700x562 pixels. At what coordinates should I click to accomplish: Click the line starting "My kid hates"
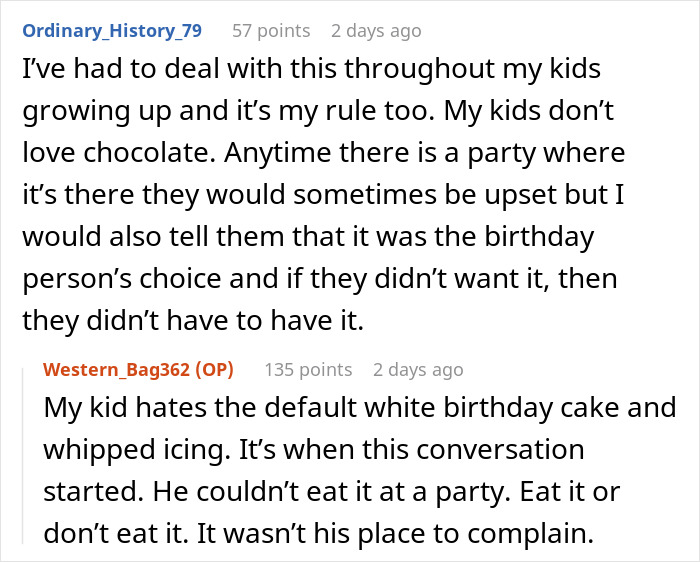tap(360, 408)
